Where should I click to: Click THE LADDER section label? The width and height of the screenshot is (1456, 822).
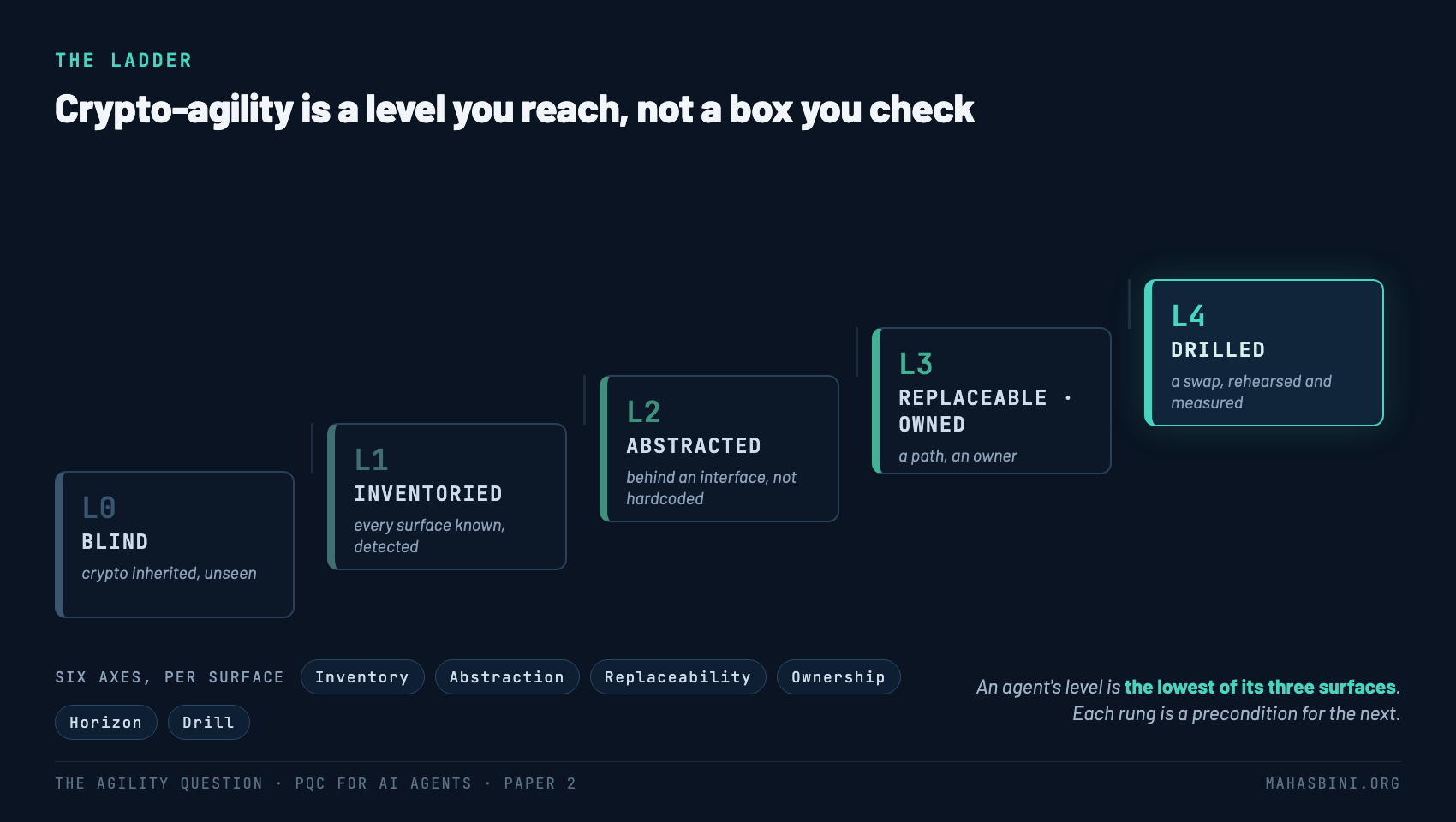[123, 61]
